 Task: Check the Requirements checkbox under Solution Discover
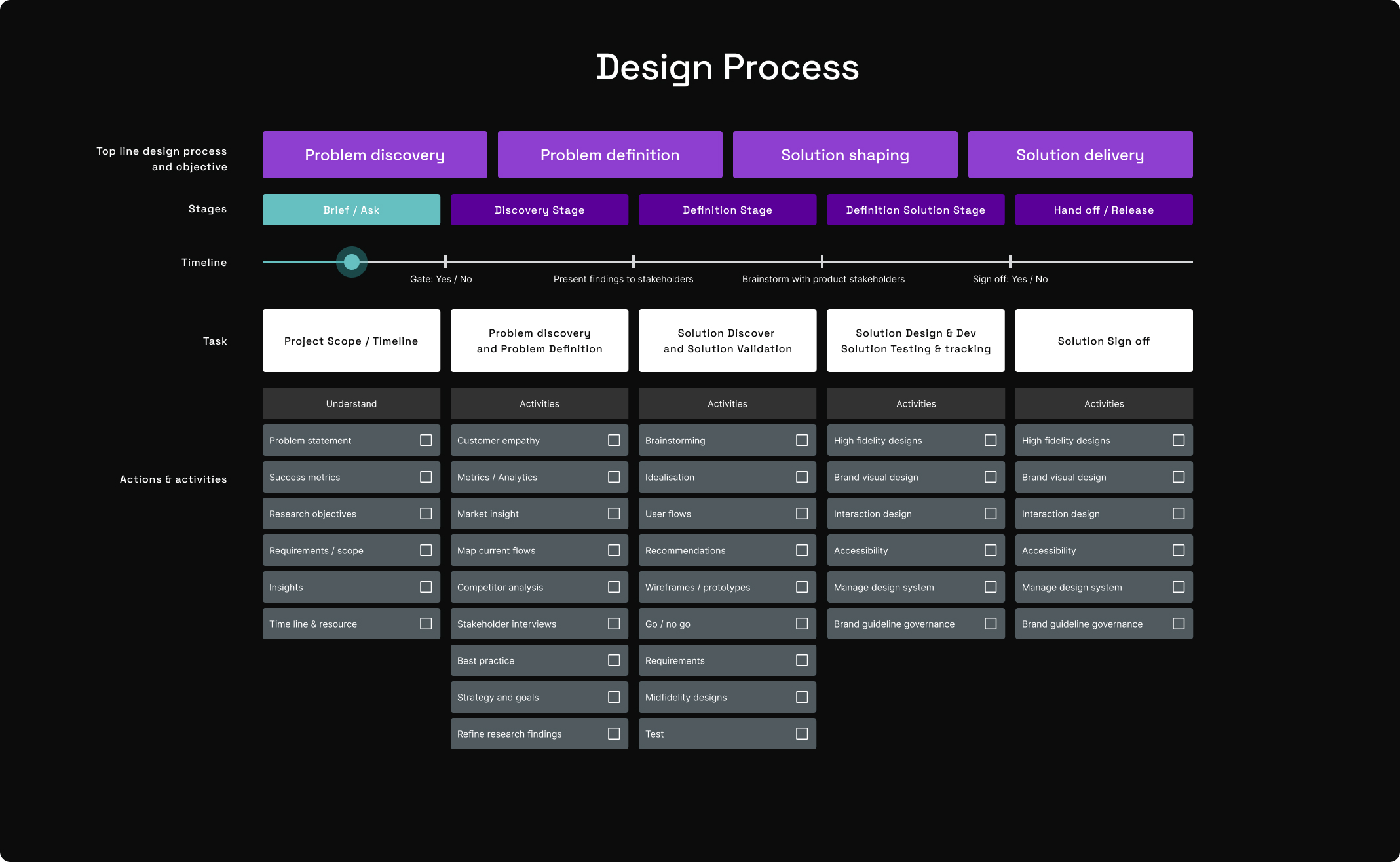pos(802,660)
